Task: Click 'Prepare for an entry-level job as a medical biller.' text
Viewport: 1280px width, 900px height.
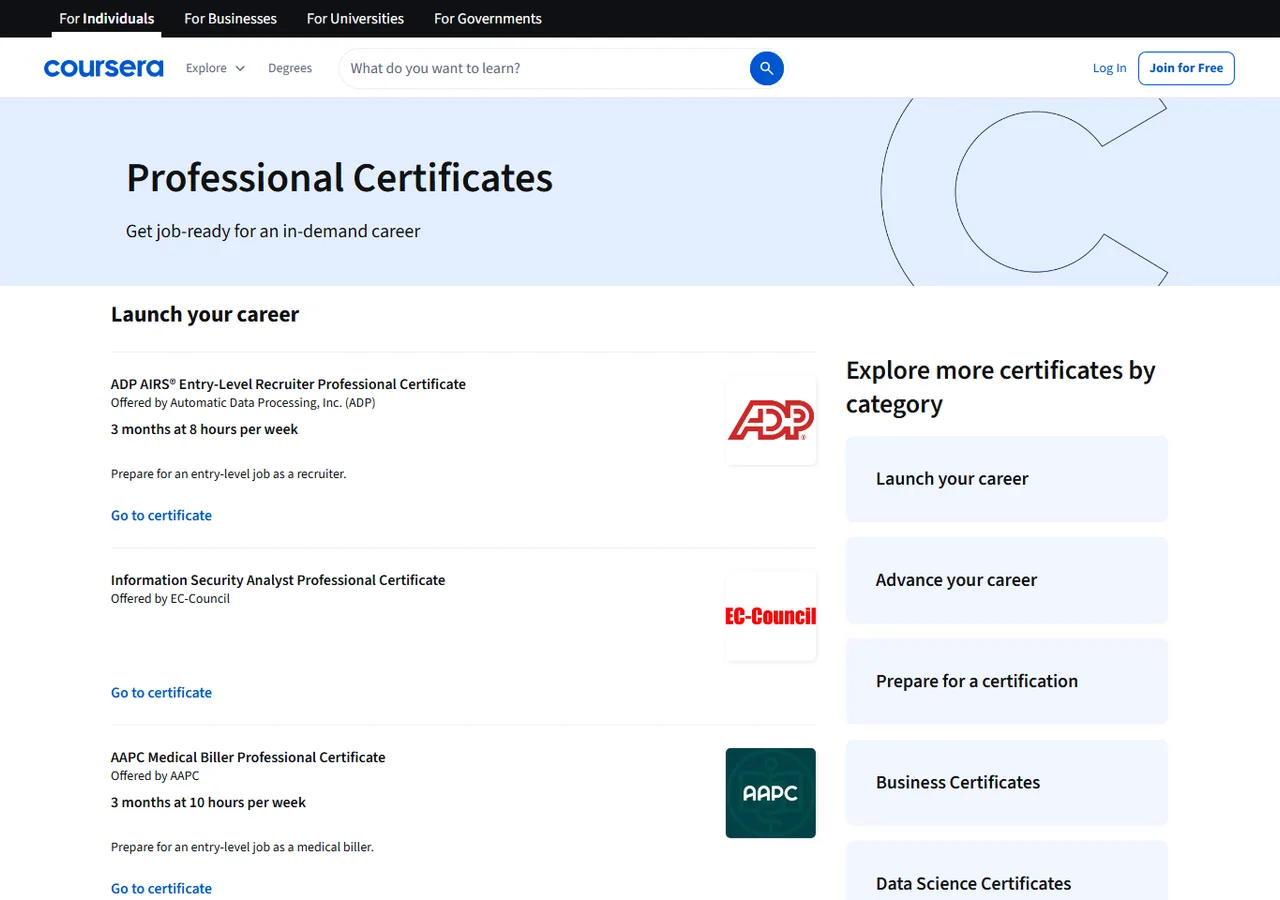Action: (x=242, y=847)
